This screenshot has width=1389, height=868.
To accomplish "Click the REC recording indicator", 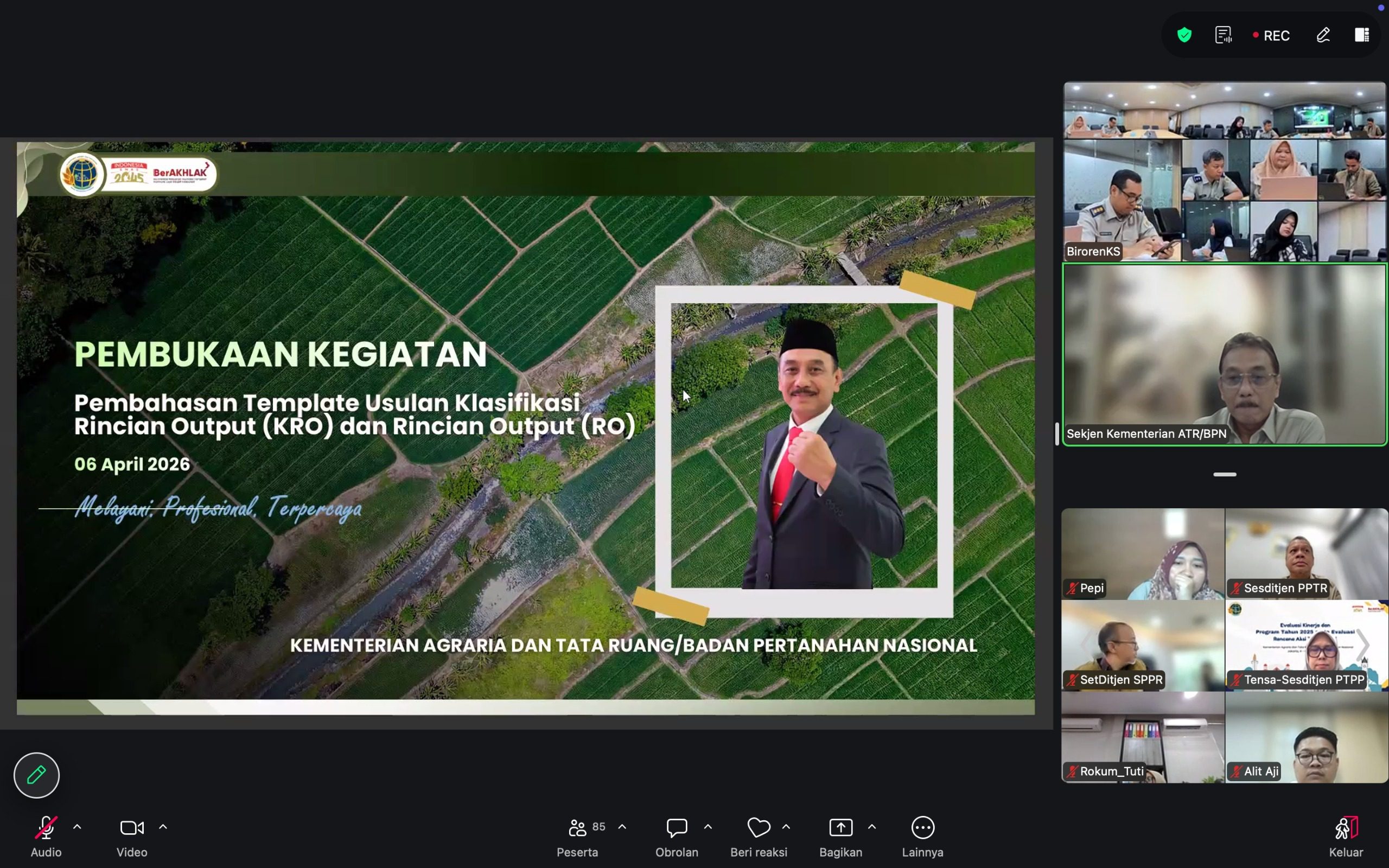I will [1271, 36].
